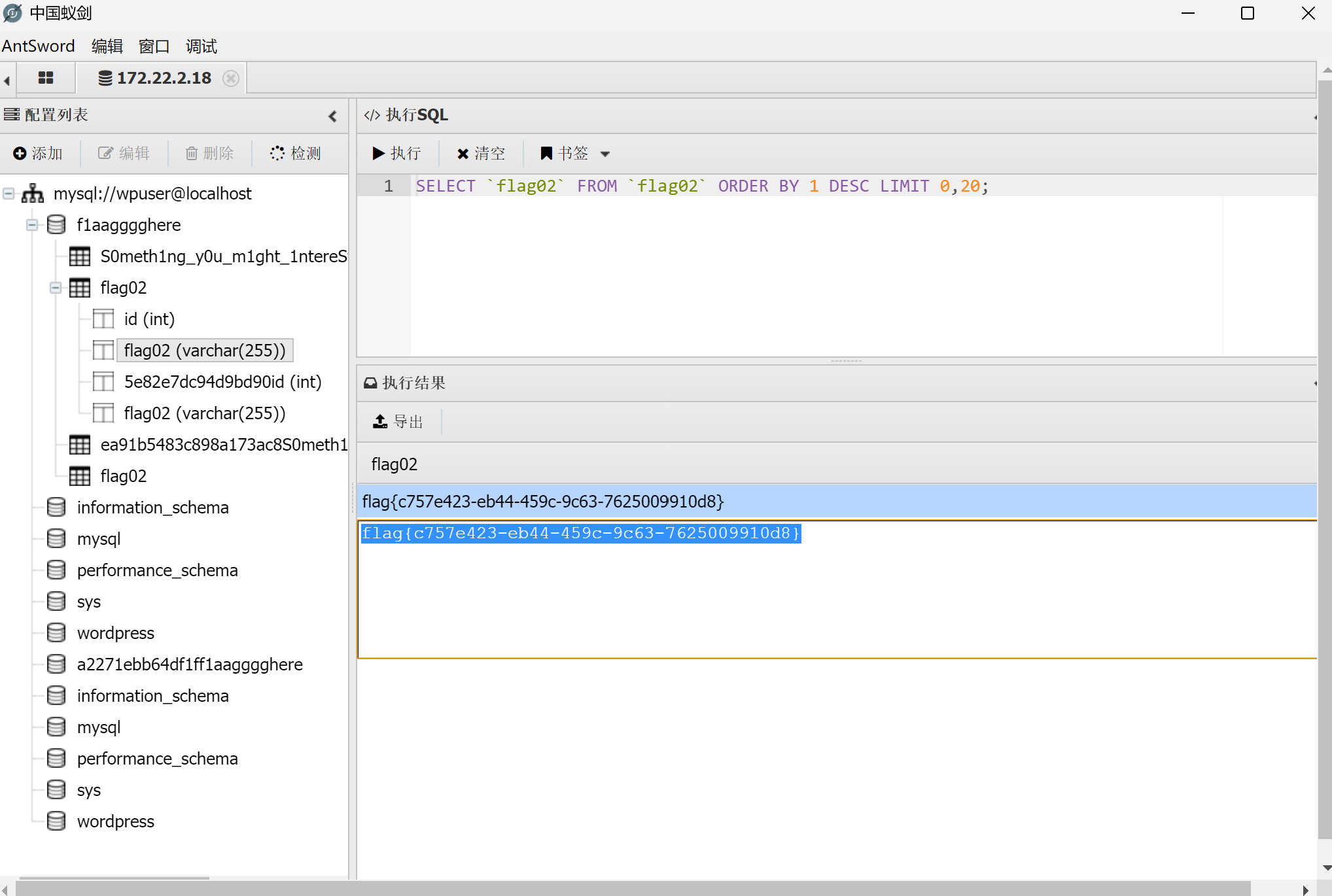Screen dimensions: 1332x896
Task: Click the Delete configuration button
Action: point(210,153)
